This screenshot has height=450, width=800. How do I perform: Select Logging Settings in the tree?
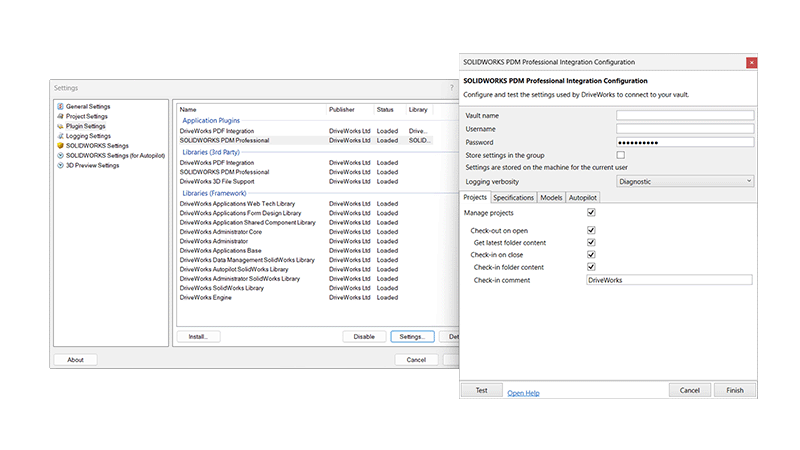point(88,136)
